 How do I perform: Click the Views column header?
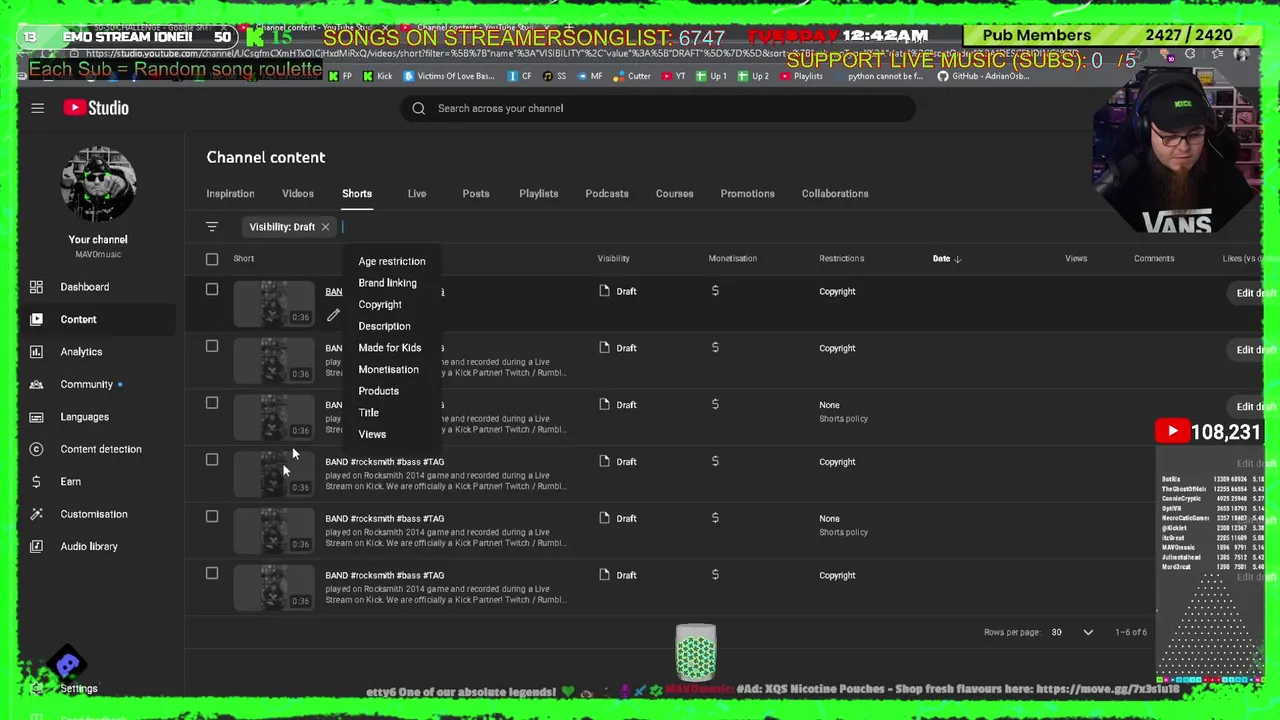(x=1076, y=259)
